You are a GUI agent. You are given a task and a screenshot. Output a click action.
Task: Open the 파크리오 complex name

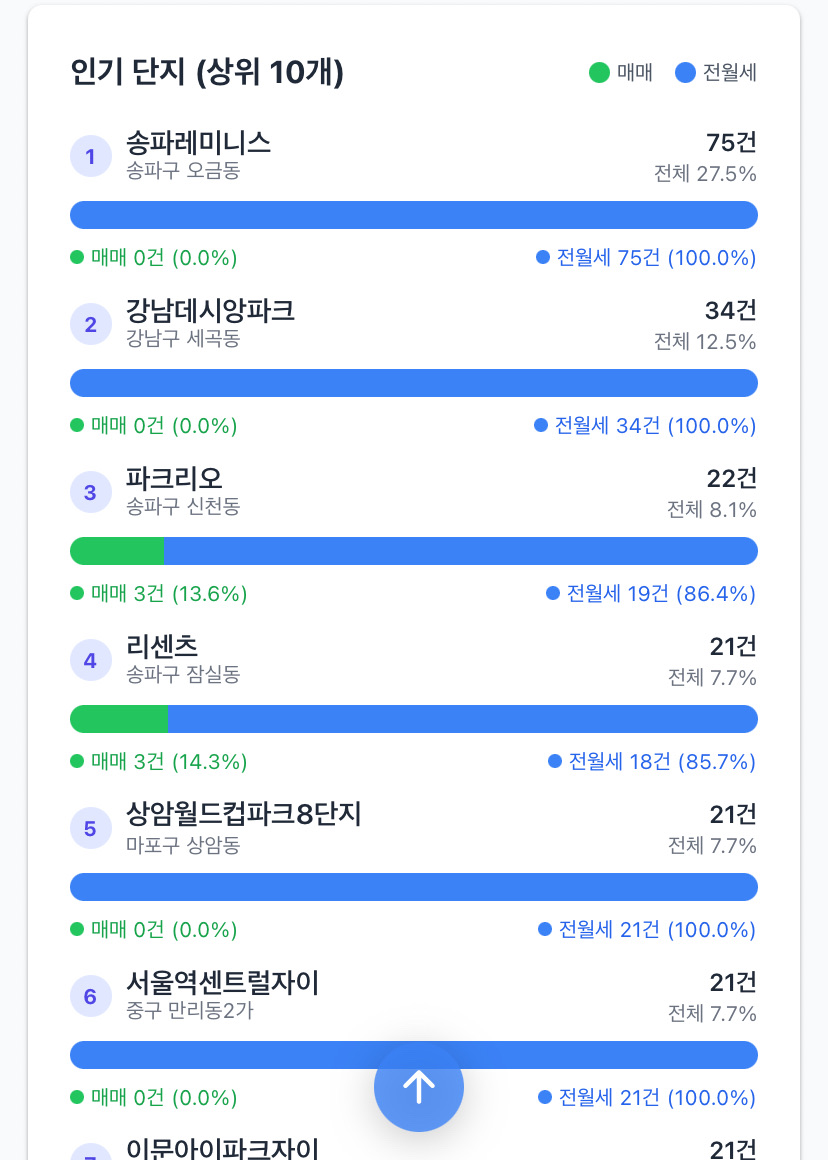pos(174,478)
